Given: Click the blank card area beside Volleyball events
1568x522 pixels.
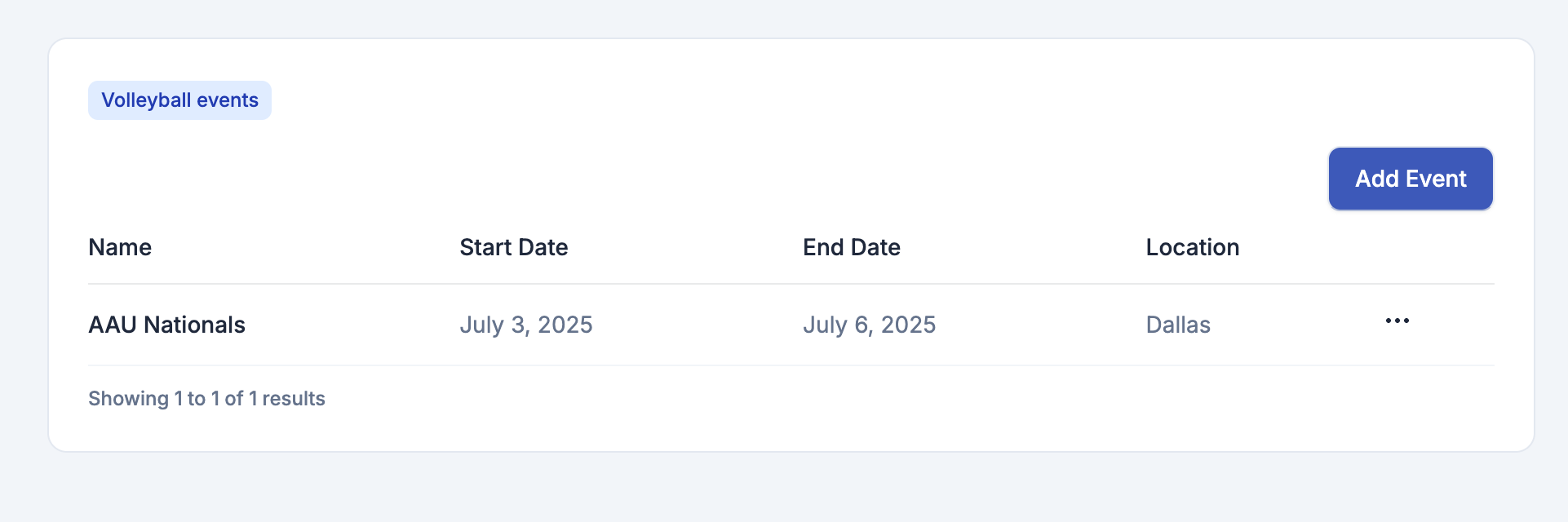Looking at the screenshot, I should tap(816, 100).
